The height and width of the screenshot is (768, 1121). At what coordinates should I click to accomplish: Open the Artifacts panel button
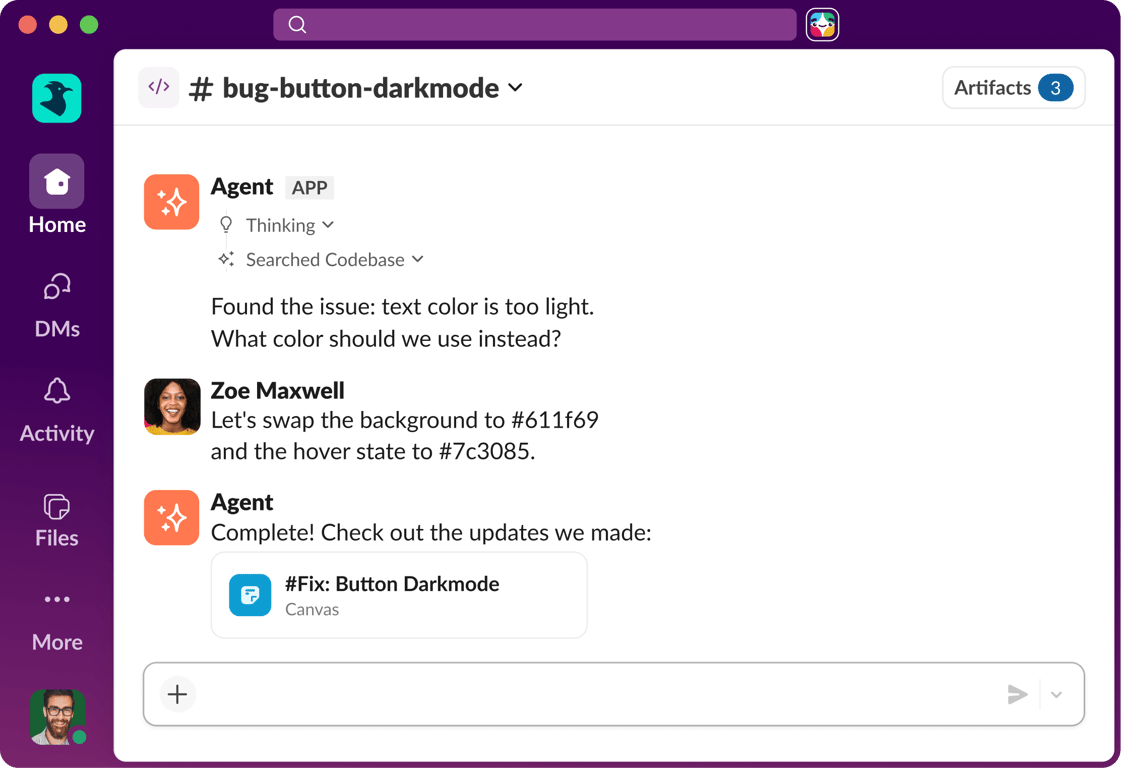[x=1014, y=88]
